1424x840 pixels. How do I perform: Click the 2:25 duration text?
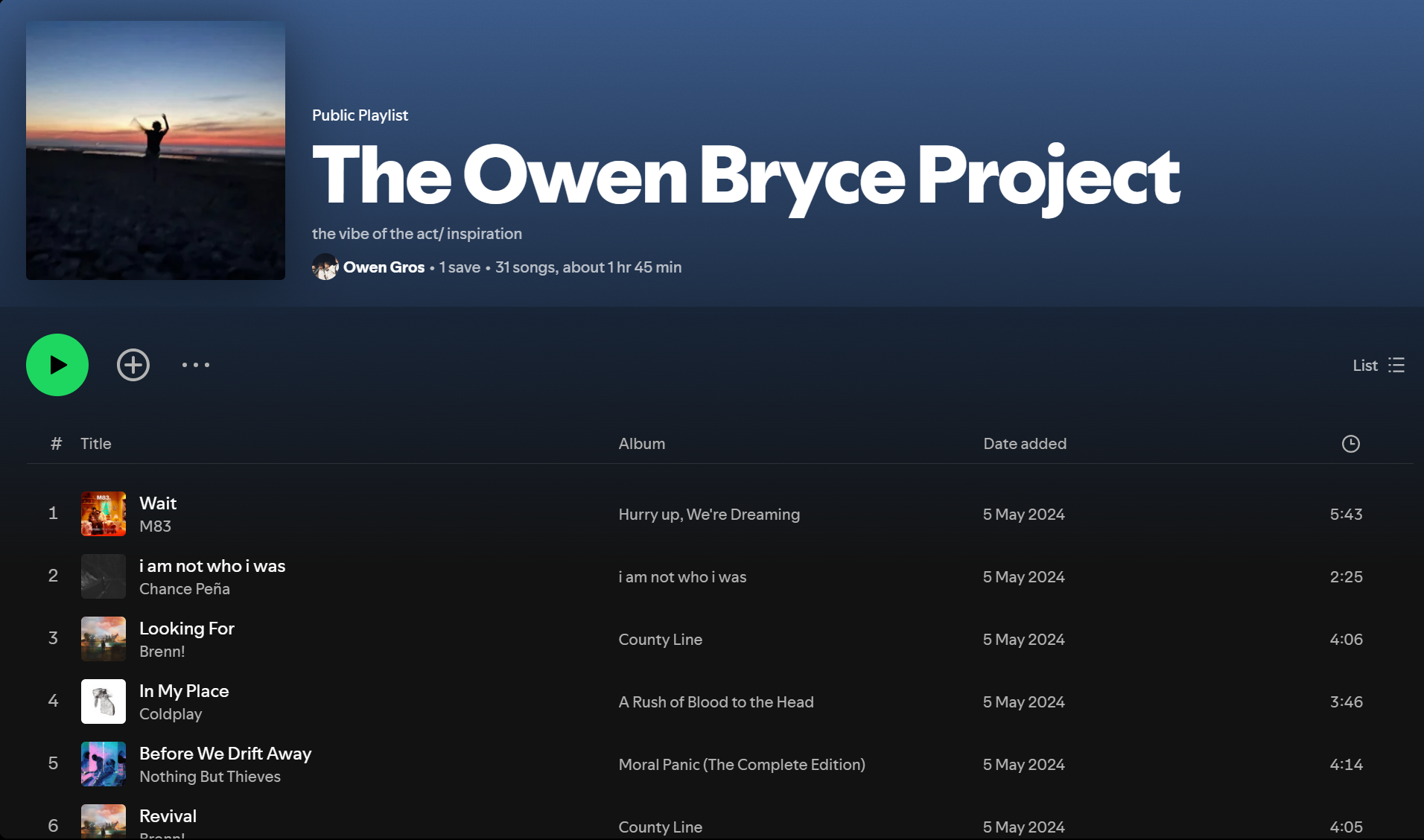coord(1347,577)
